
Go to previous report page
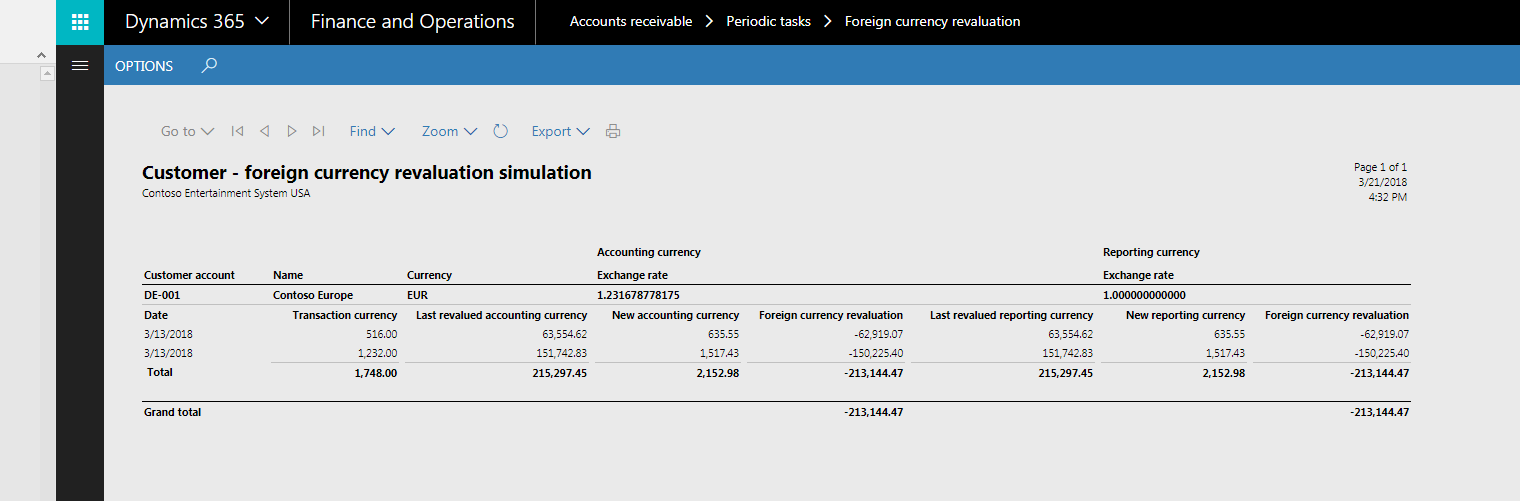coord(264,131)
